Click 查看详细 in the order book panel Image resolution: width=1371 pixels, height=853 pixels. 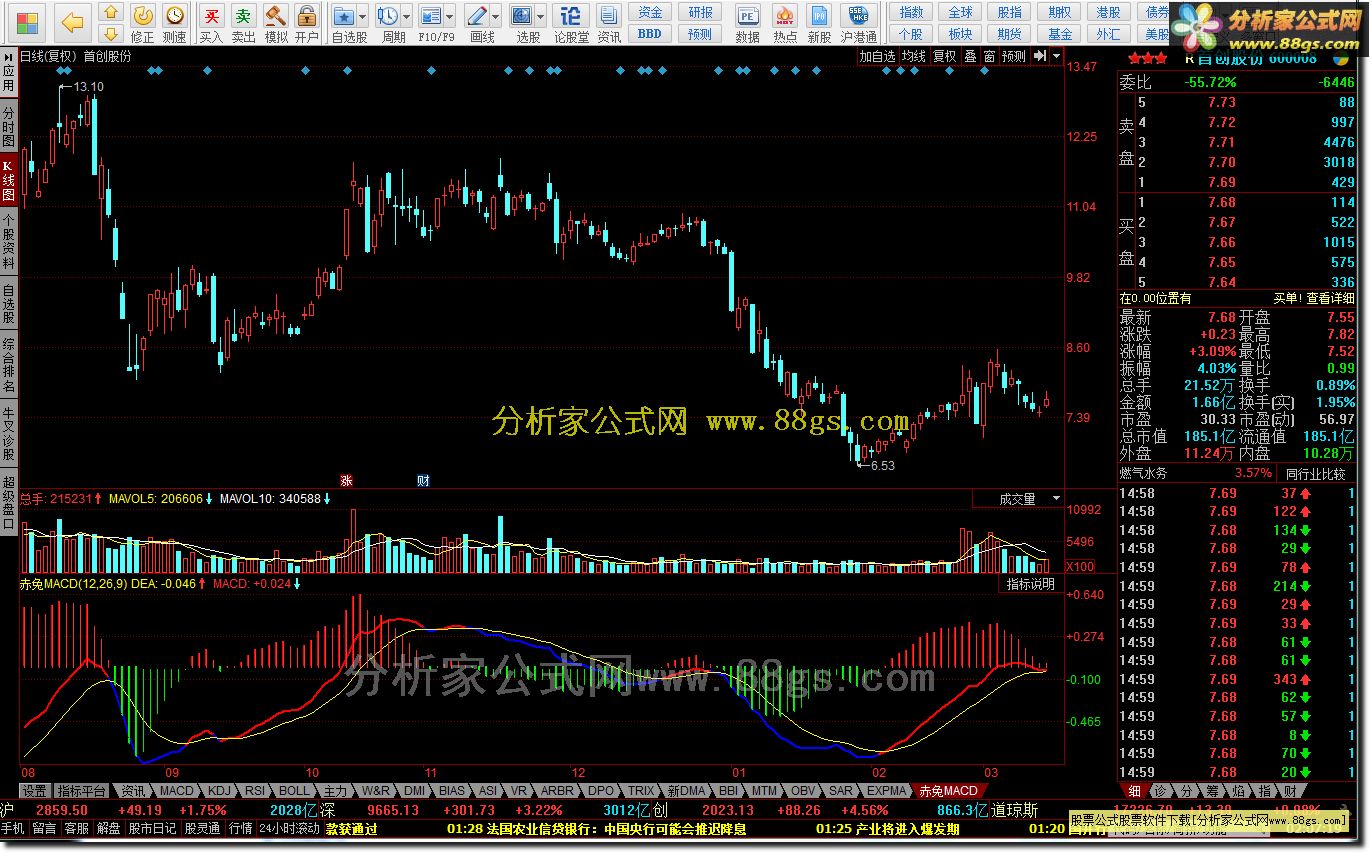[x=1332, y=298]
